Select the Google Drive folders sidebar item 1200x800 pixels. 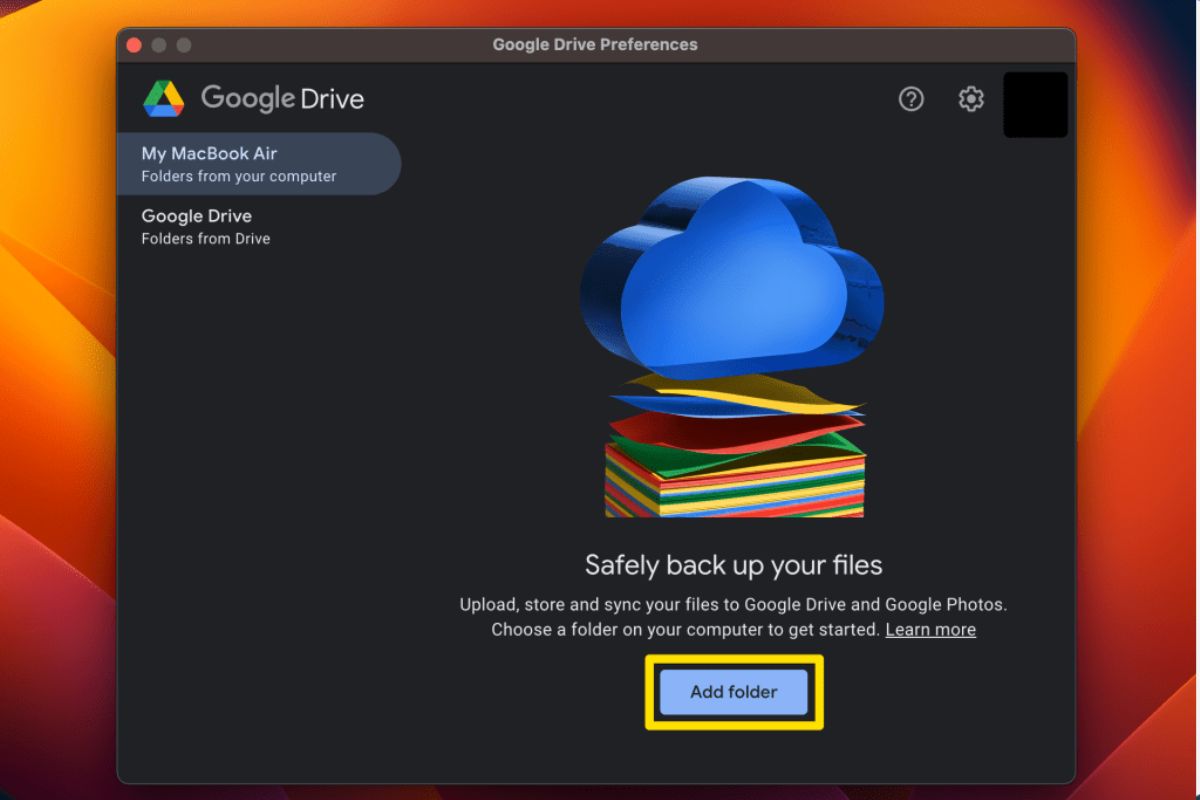click(x=259, y=226)
